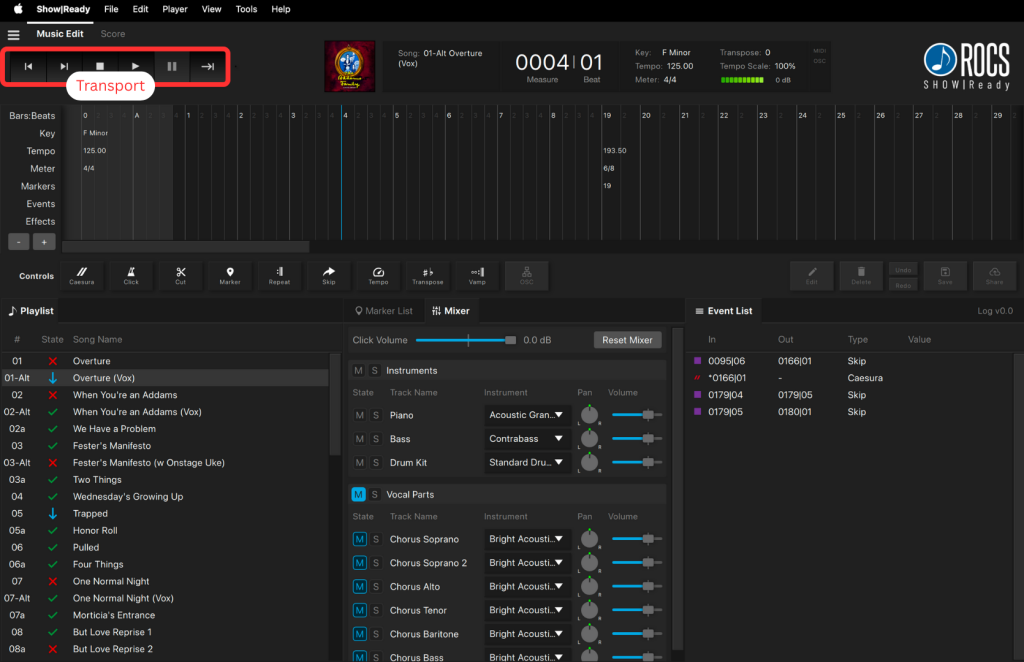Select the Caesura control tool
The image size is (1024, 662).
[81, 275]
